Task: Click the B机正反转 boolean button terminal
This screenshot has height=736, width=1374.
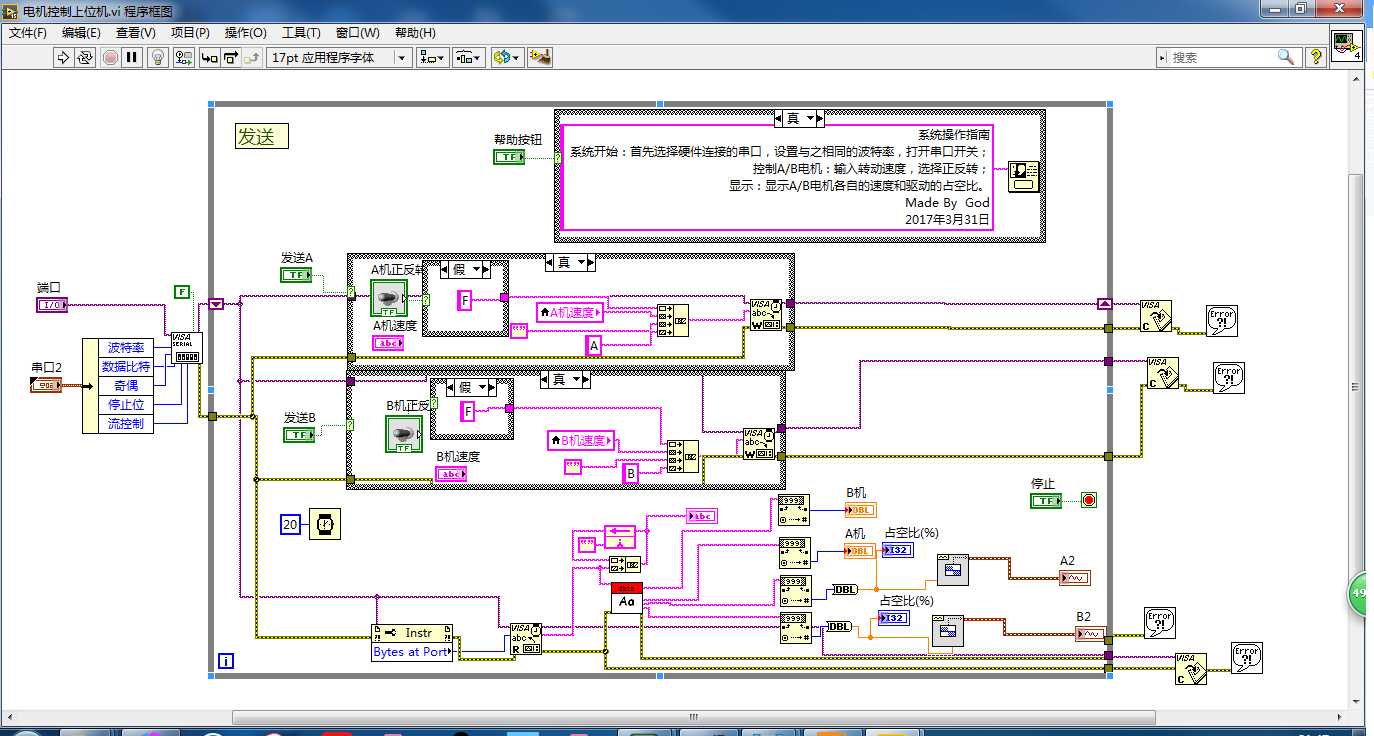Action: (x=404, y=433)
